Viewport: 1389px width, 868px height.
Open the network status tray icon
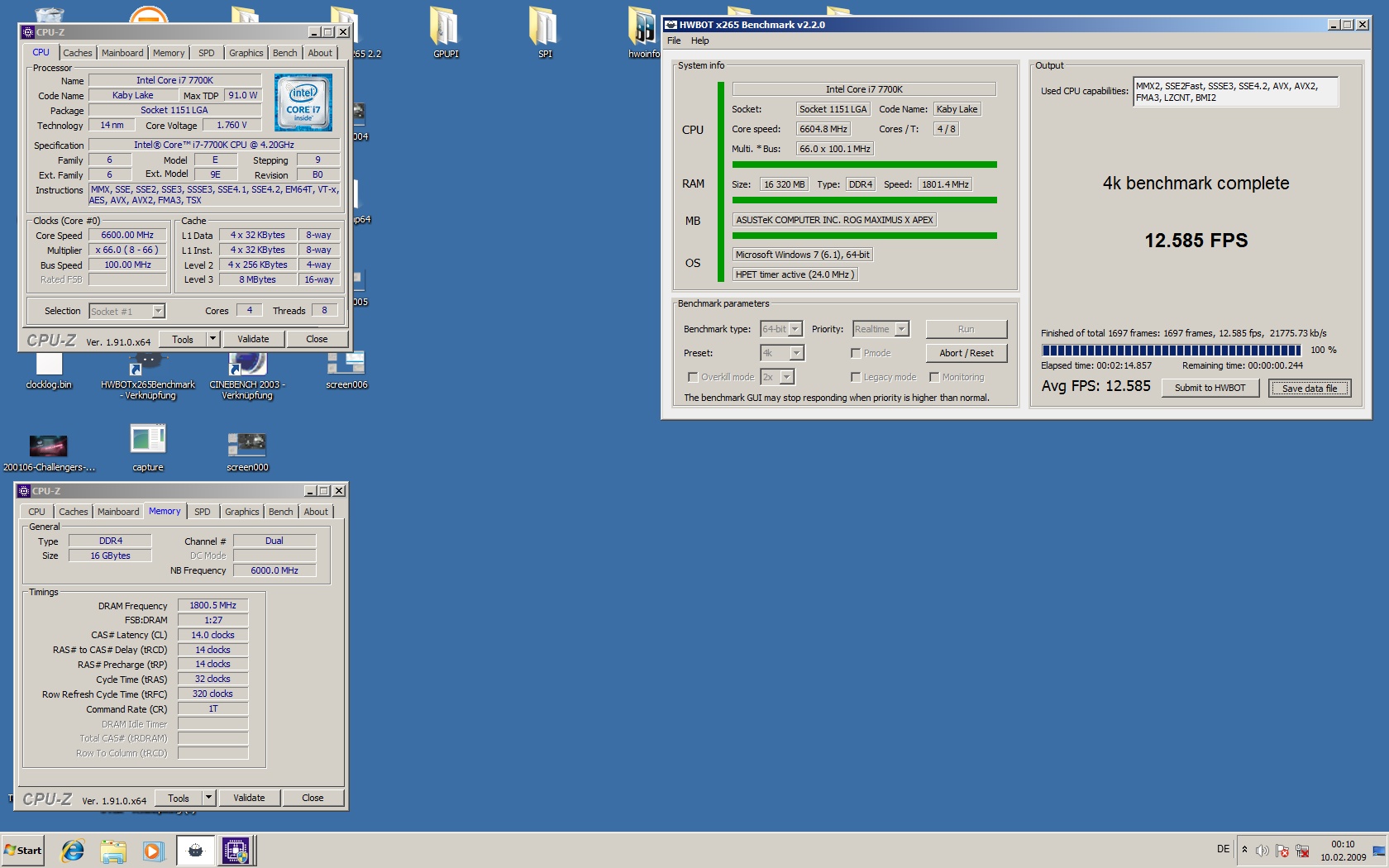pyautogui.click(x=1302, y=851)
